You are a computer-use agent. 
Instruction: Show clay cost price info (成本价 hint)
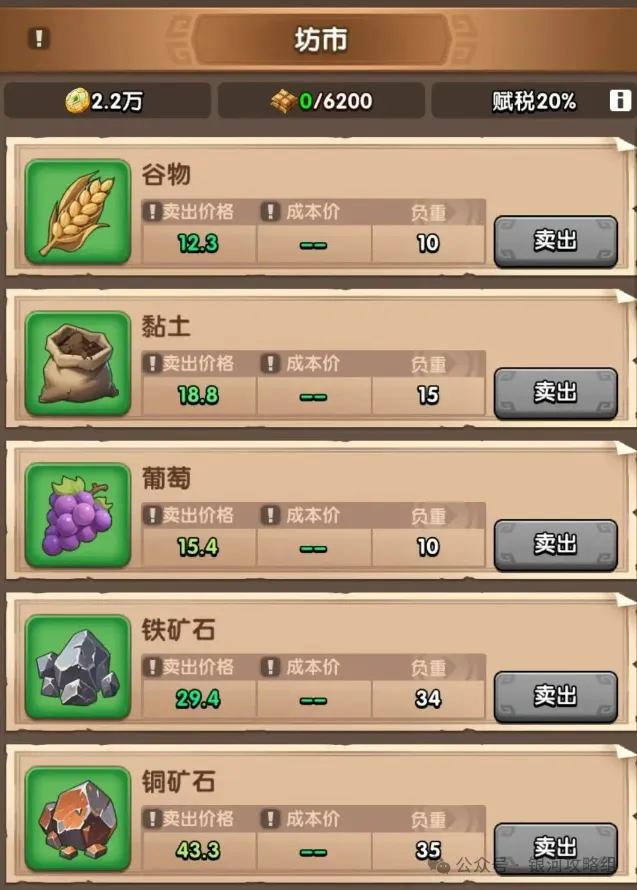pos(271,363)
